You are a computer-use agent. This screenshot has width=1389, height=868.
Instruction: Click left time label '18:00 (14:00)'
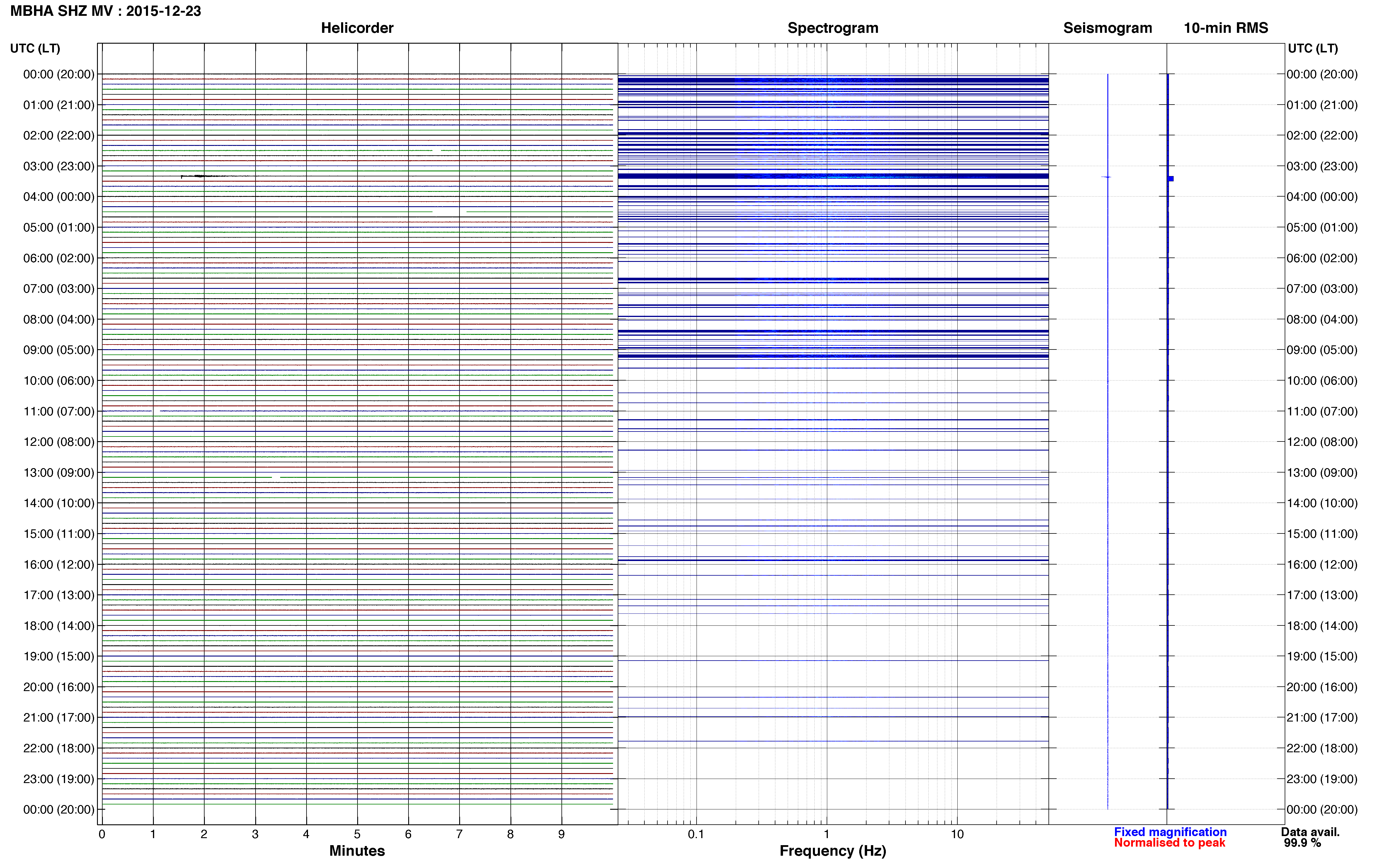pyautogui.click(x=59, y=626)
